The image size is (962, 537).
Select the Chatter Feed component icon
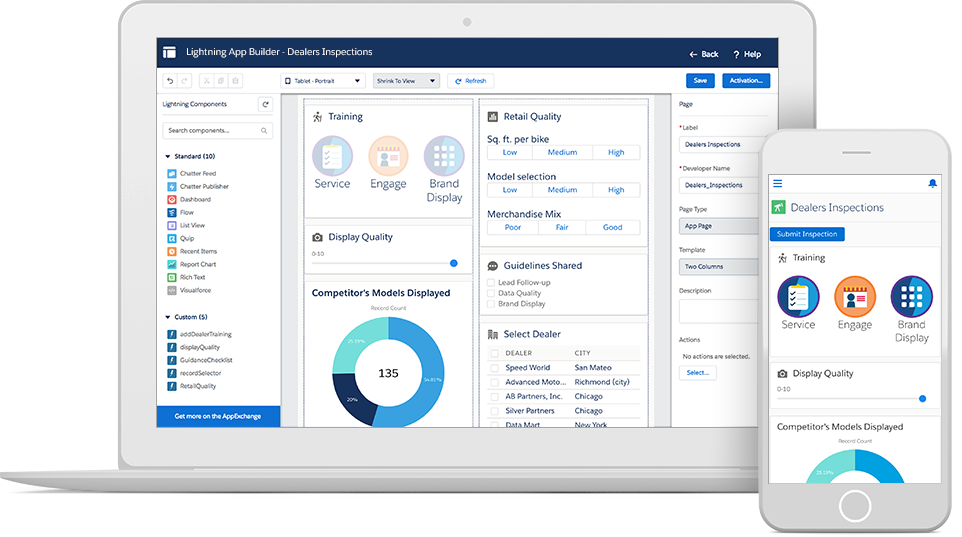(x=172, y=174)
